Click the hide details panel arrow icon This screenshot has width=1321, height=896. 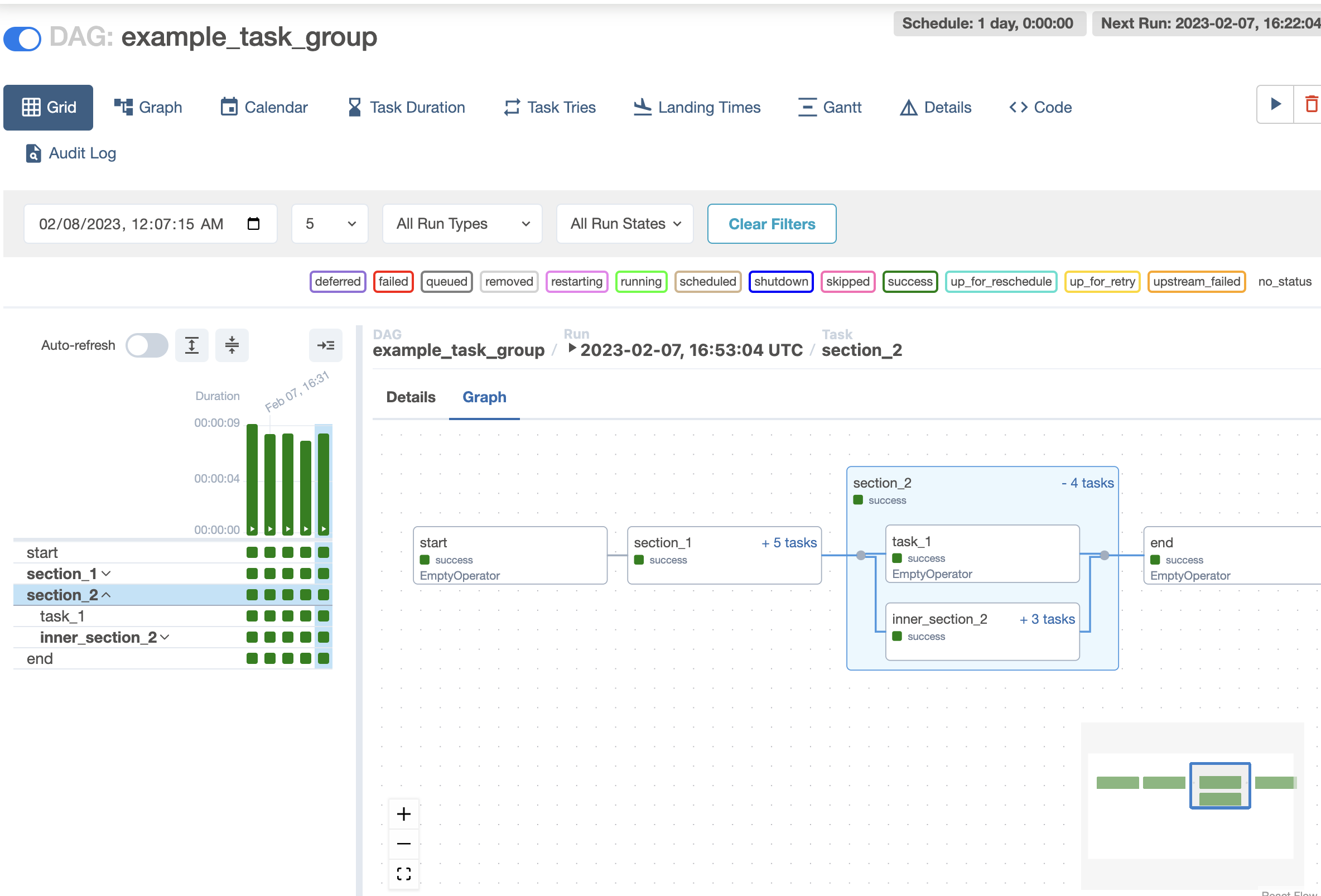coord(326,345)
